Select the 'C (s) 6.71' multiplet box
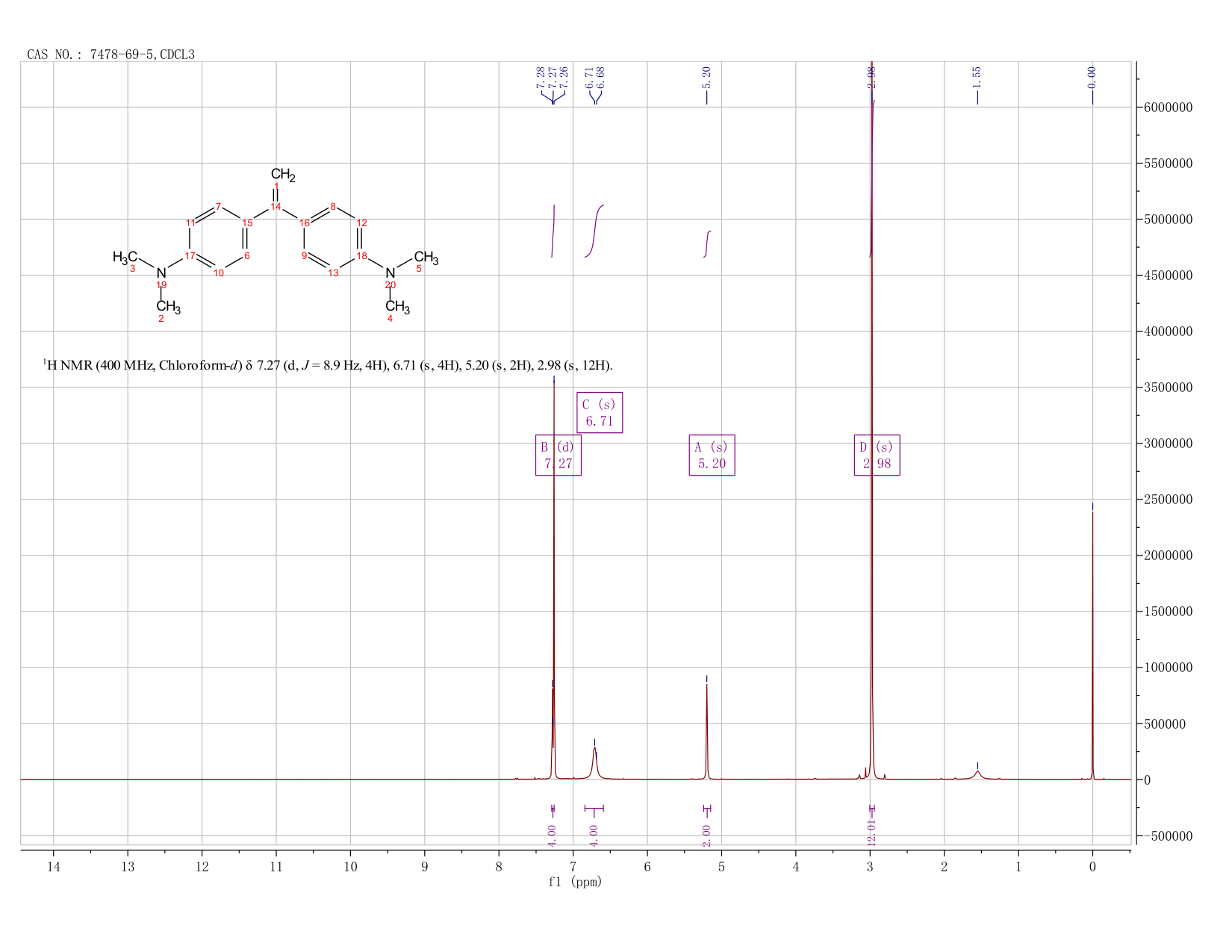The height and width of the screenshot is (952, 1232). pos(600,412)
